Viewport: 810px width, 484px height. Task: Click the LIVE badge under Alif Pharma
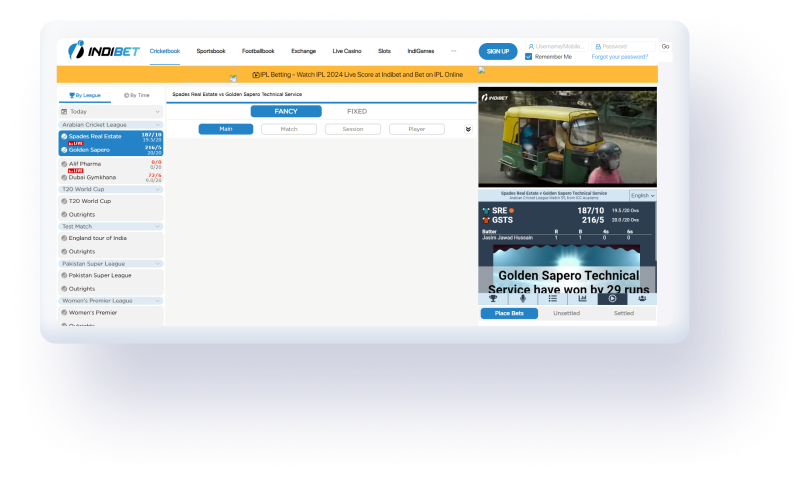76,170
